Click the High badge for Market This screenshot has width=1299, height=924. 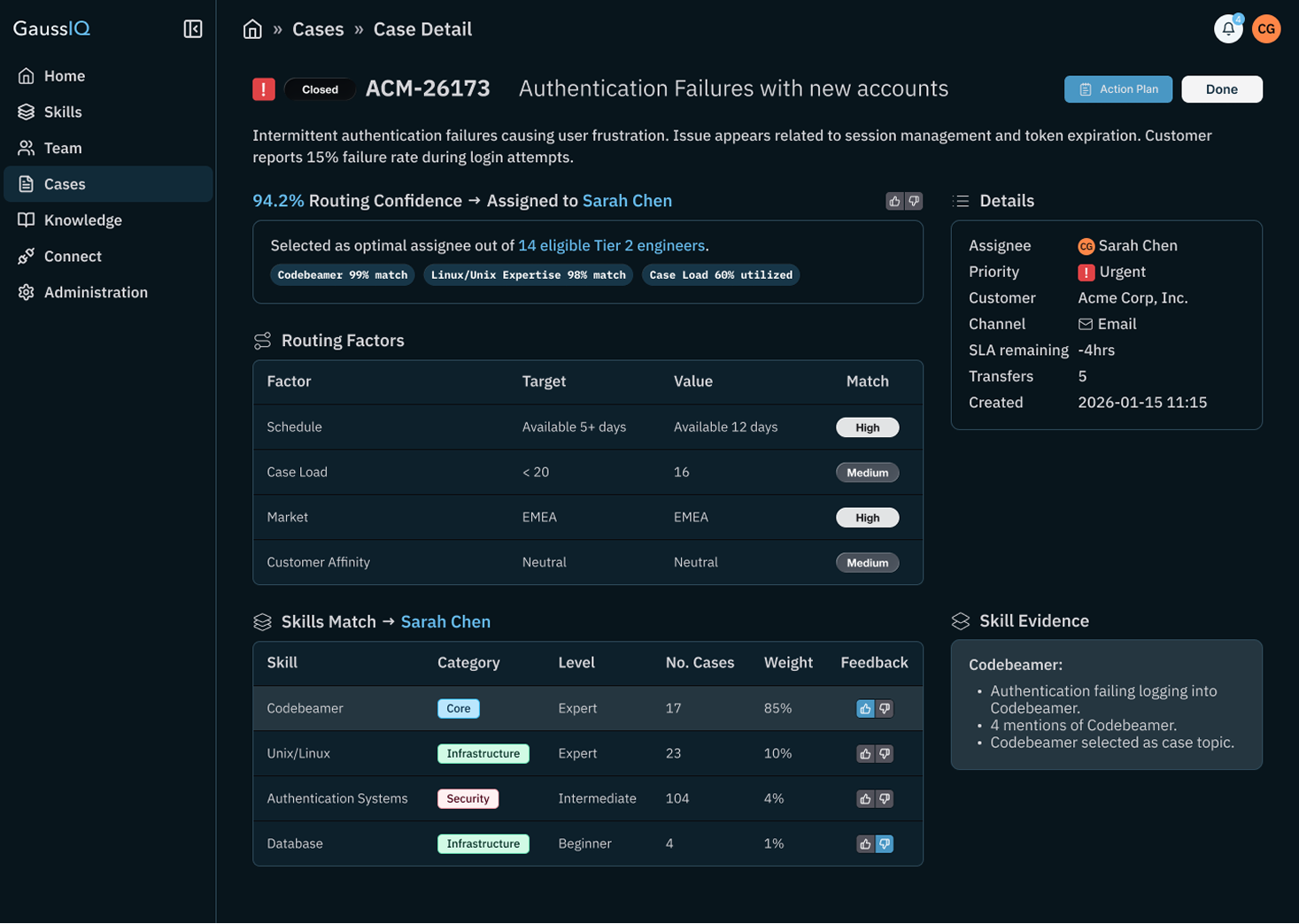tap(868, 518)
